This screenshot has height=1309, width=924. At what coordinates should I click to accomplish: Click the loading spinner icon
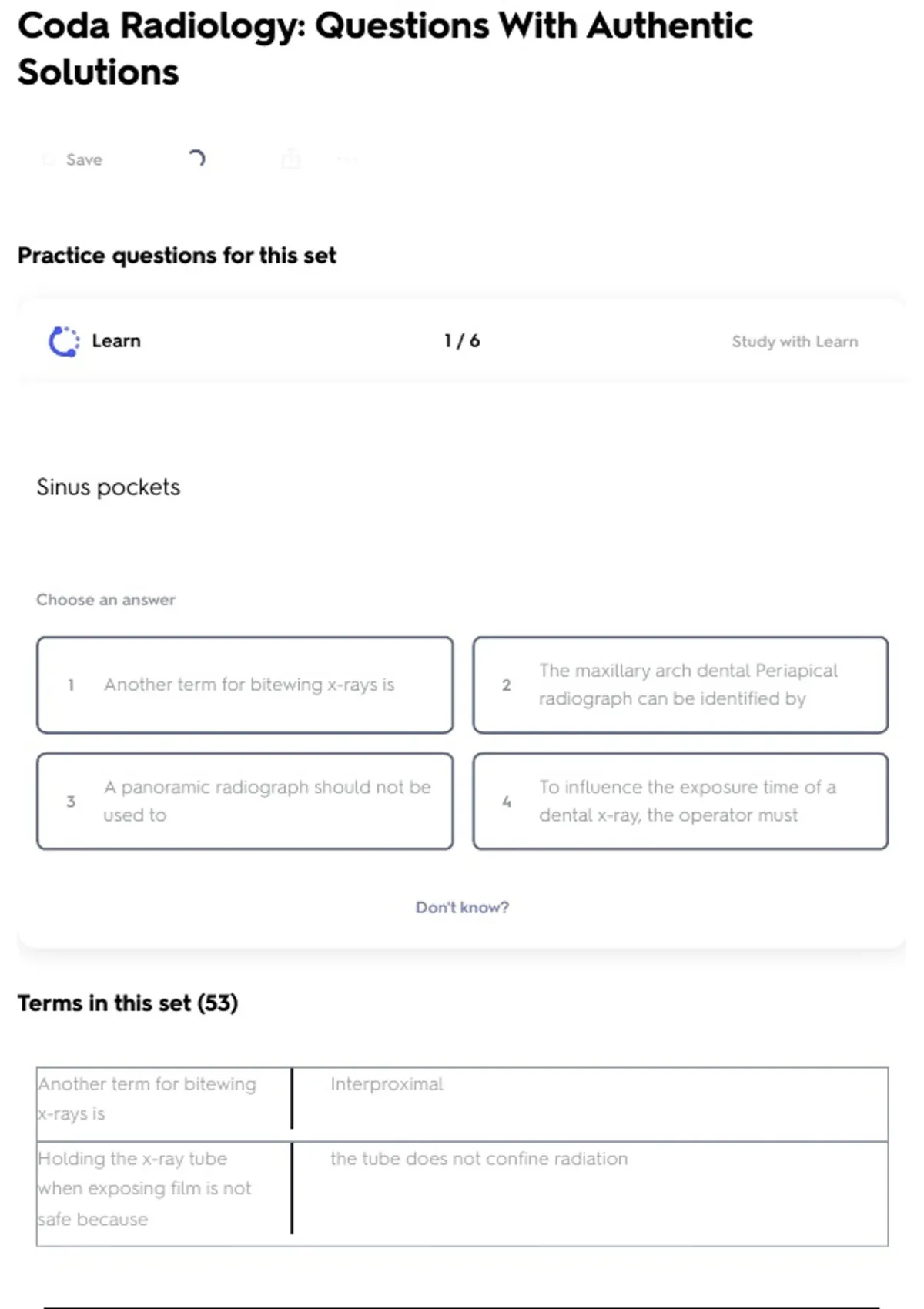coord(197,159)
